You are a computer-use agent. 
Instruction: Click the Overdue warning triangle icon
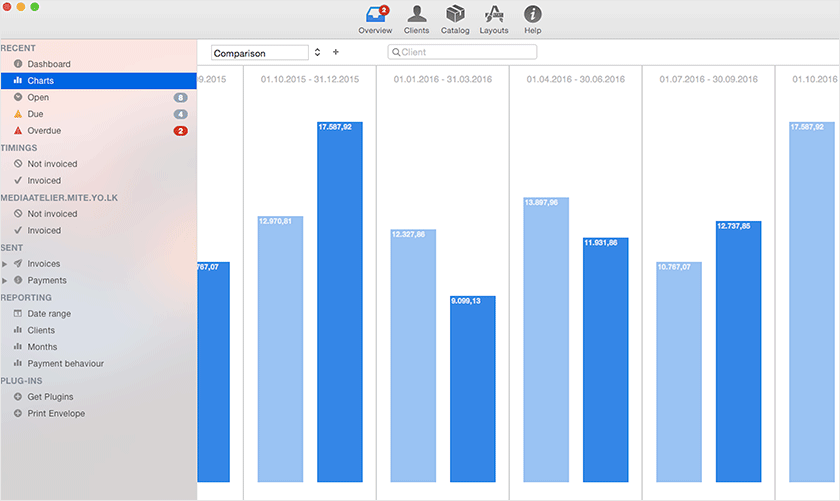pos(18,130)
